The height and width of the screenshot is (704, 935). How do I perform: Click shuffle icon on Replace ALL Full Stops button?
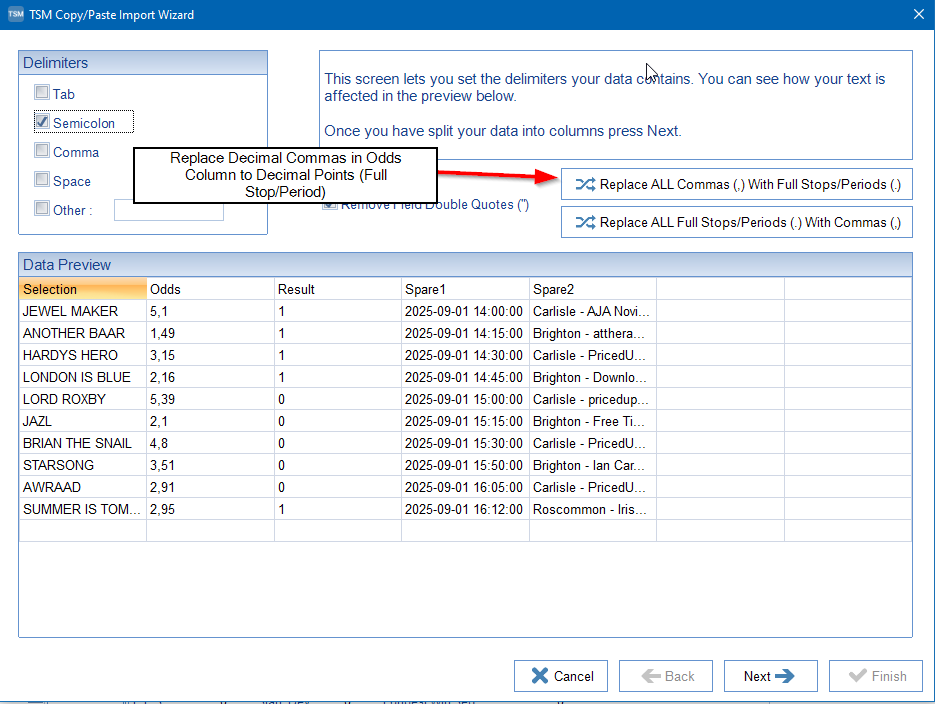click(585, 222)
